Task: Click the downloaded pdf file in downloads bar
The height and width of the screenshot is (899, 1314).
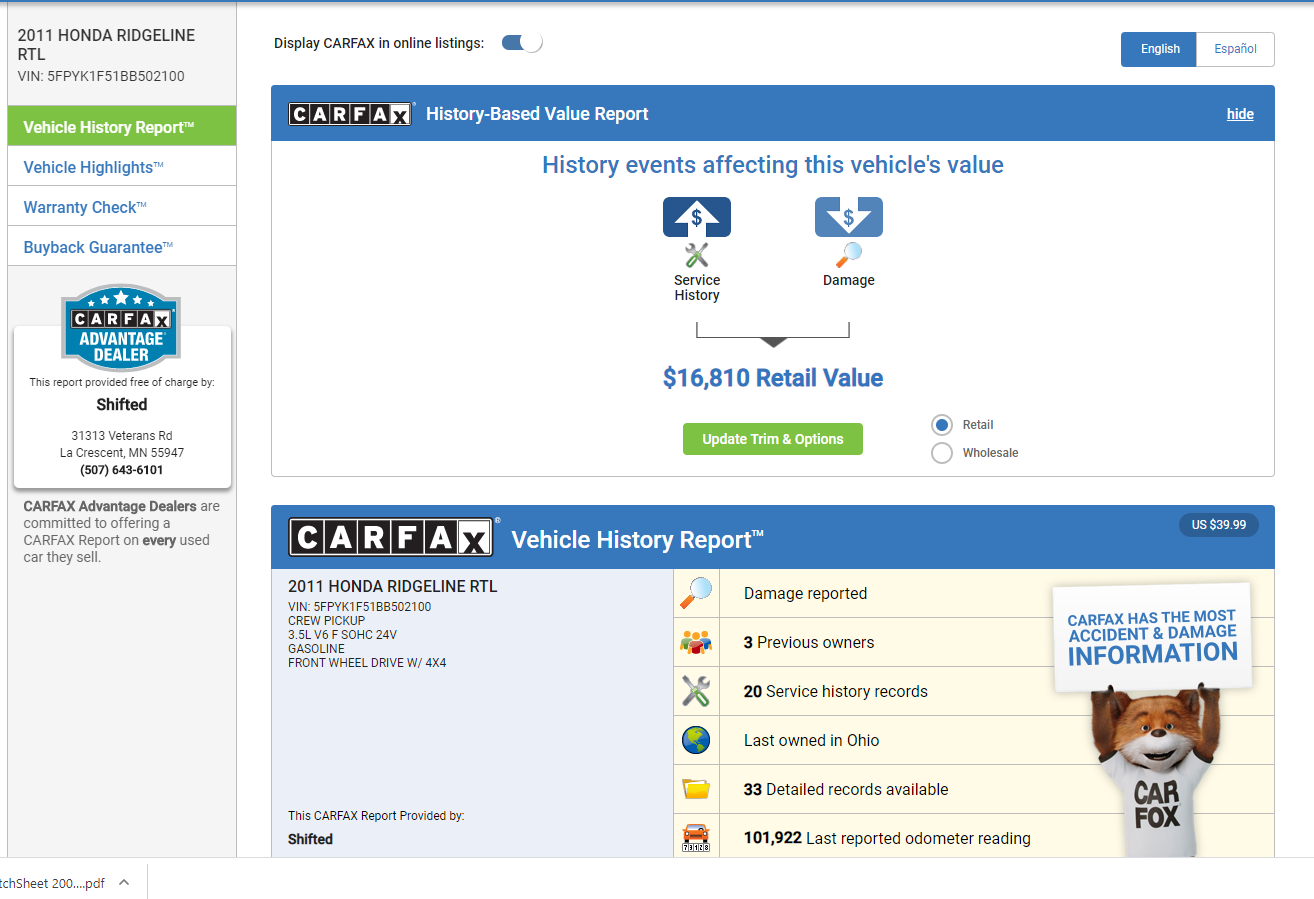Action: point(52,882)
